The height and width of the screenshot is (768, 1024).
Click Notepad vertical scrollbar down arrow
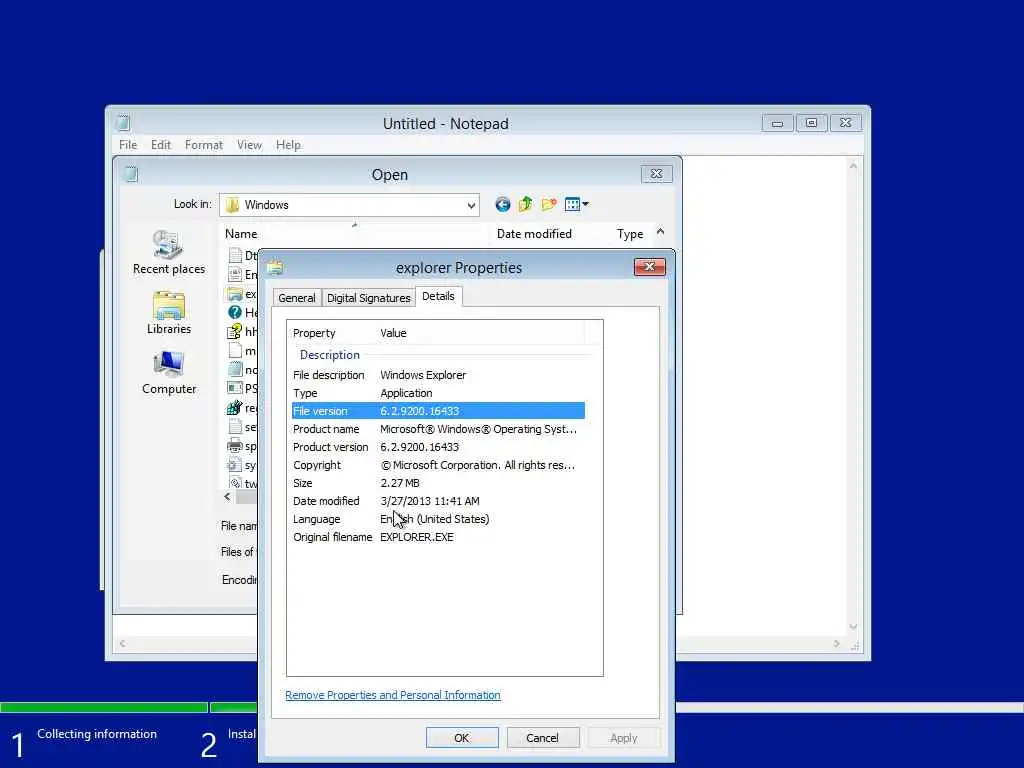(853, 627)
